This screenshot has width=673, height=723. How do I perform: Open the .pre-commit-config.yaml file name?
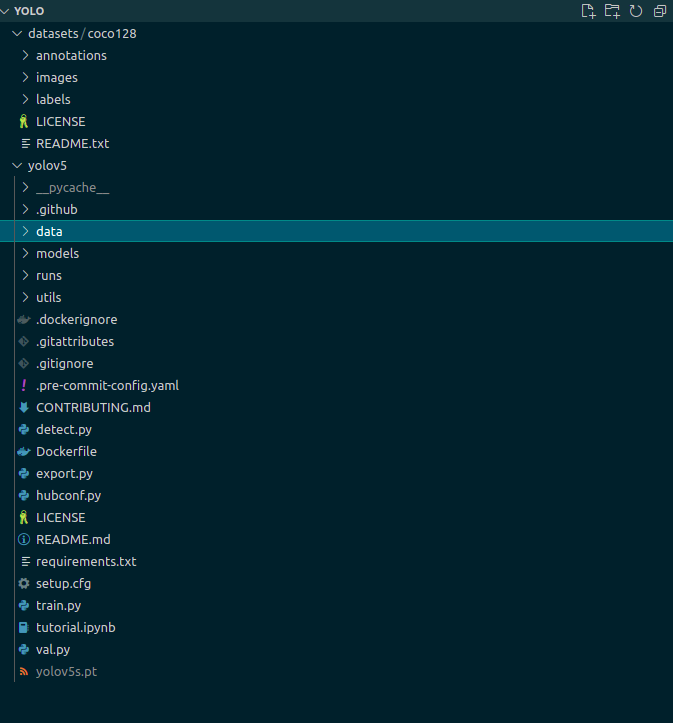tap(107, 385)
